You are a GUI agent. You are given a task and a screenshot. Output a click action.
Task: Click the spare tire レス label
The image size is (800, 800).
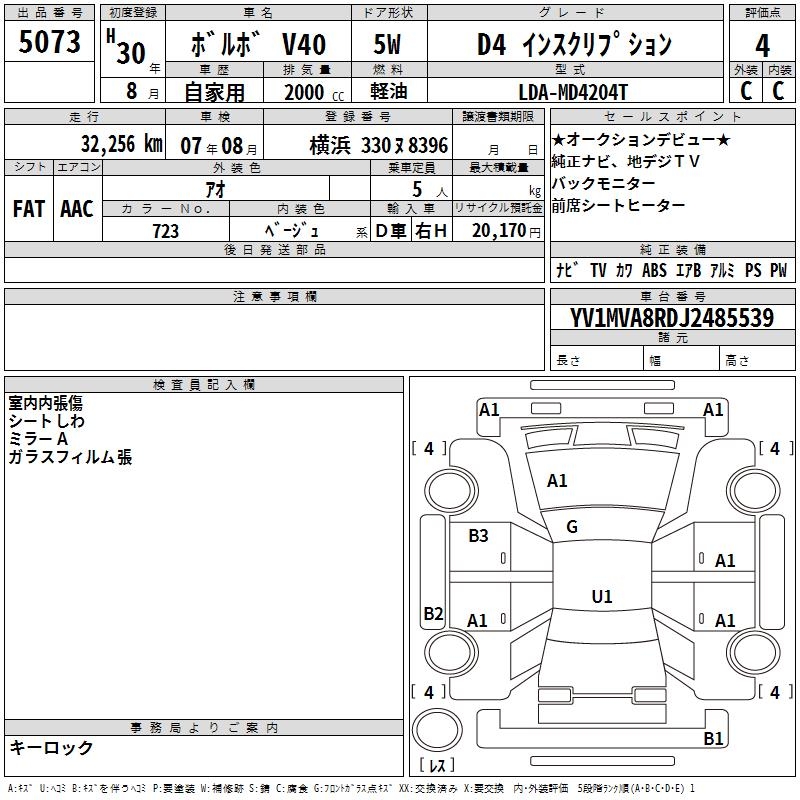437,765
